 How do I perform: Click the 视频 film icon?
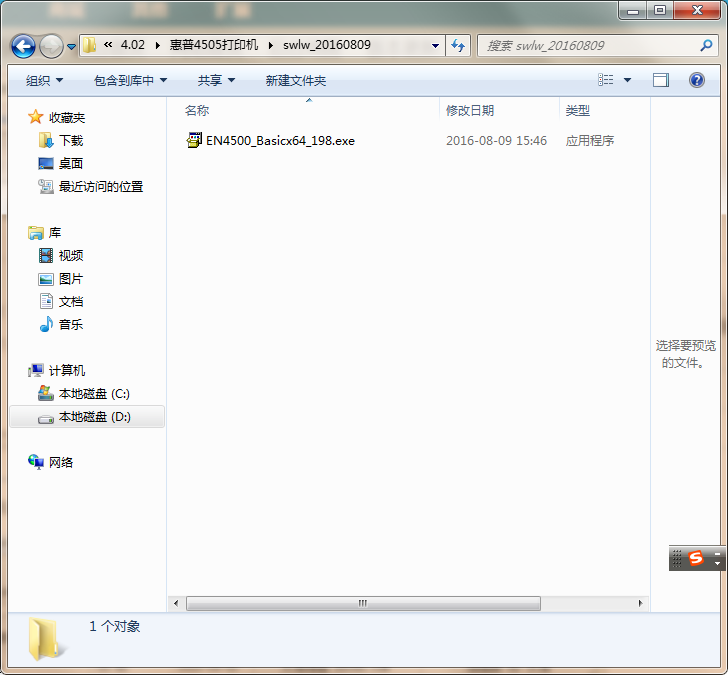[x=46, y=255]
